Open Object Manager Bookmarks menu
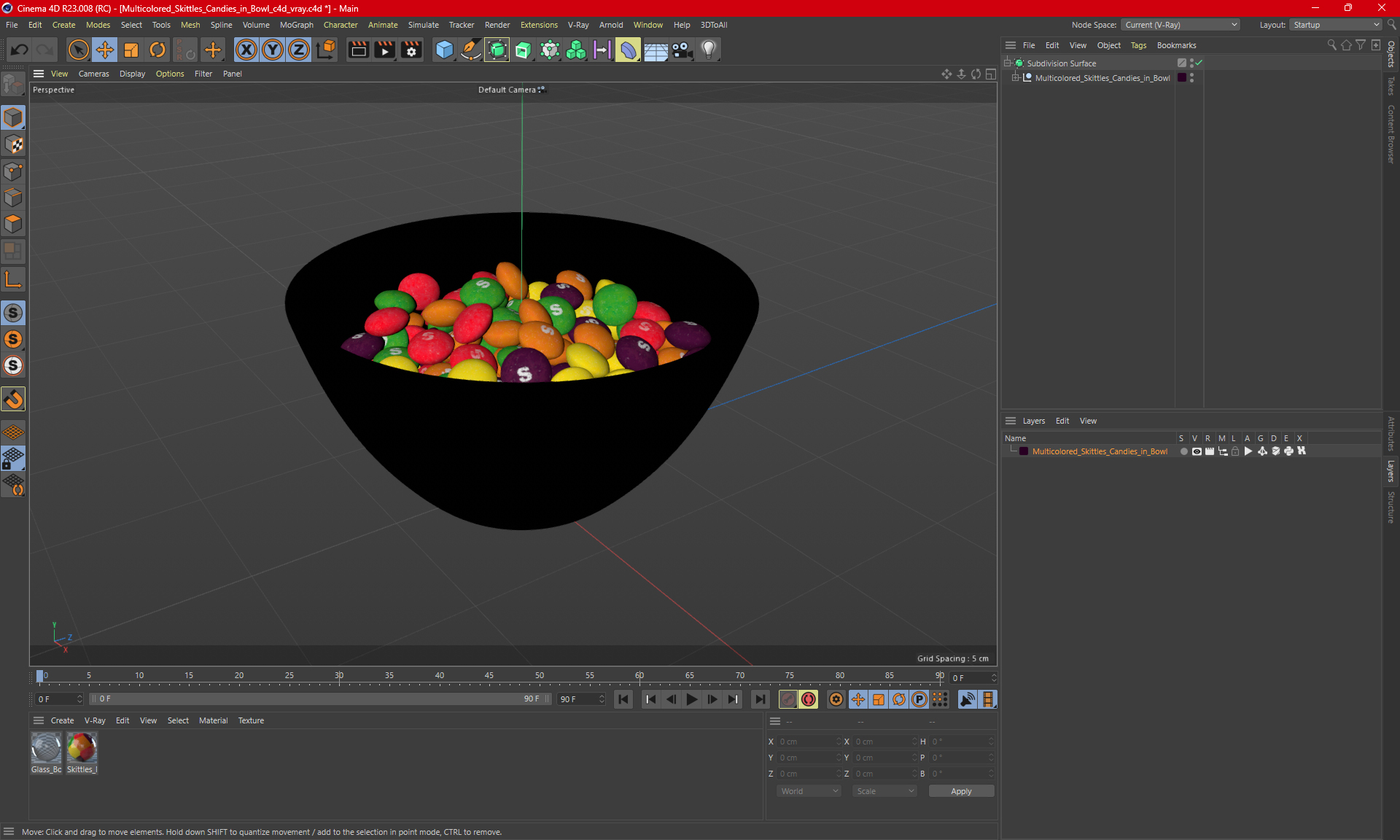1400x840 pixels. (x=1176, y=45)
